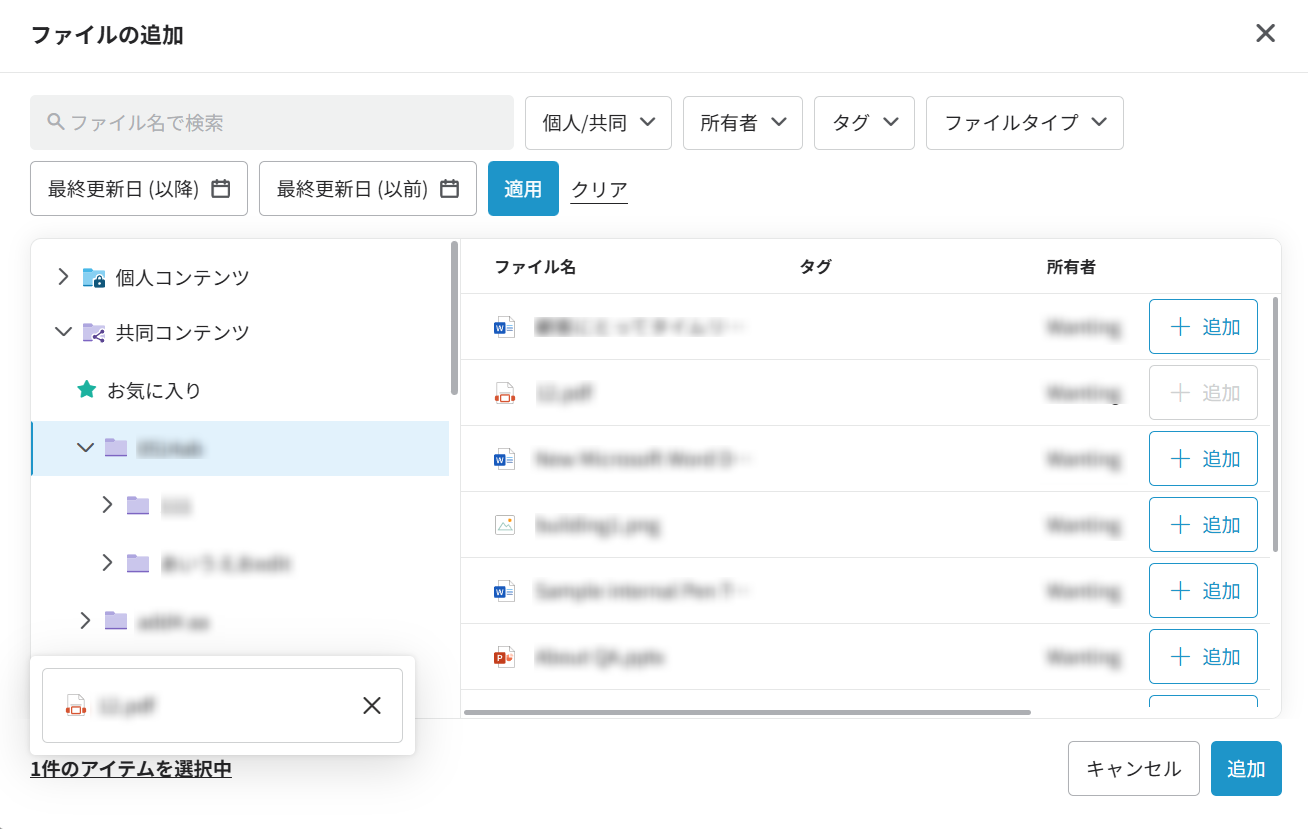Click the PowerPoint icon for pptx file
Viewport: 1308px width, 829px height.
tap(505, 657)
